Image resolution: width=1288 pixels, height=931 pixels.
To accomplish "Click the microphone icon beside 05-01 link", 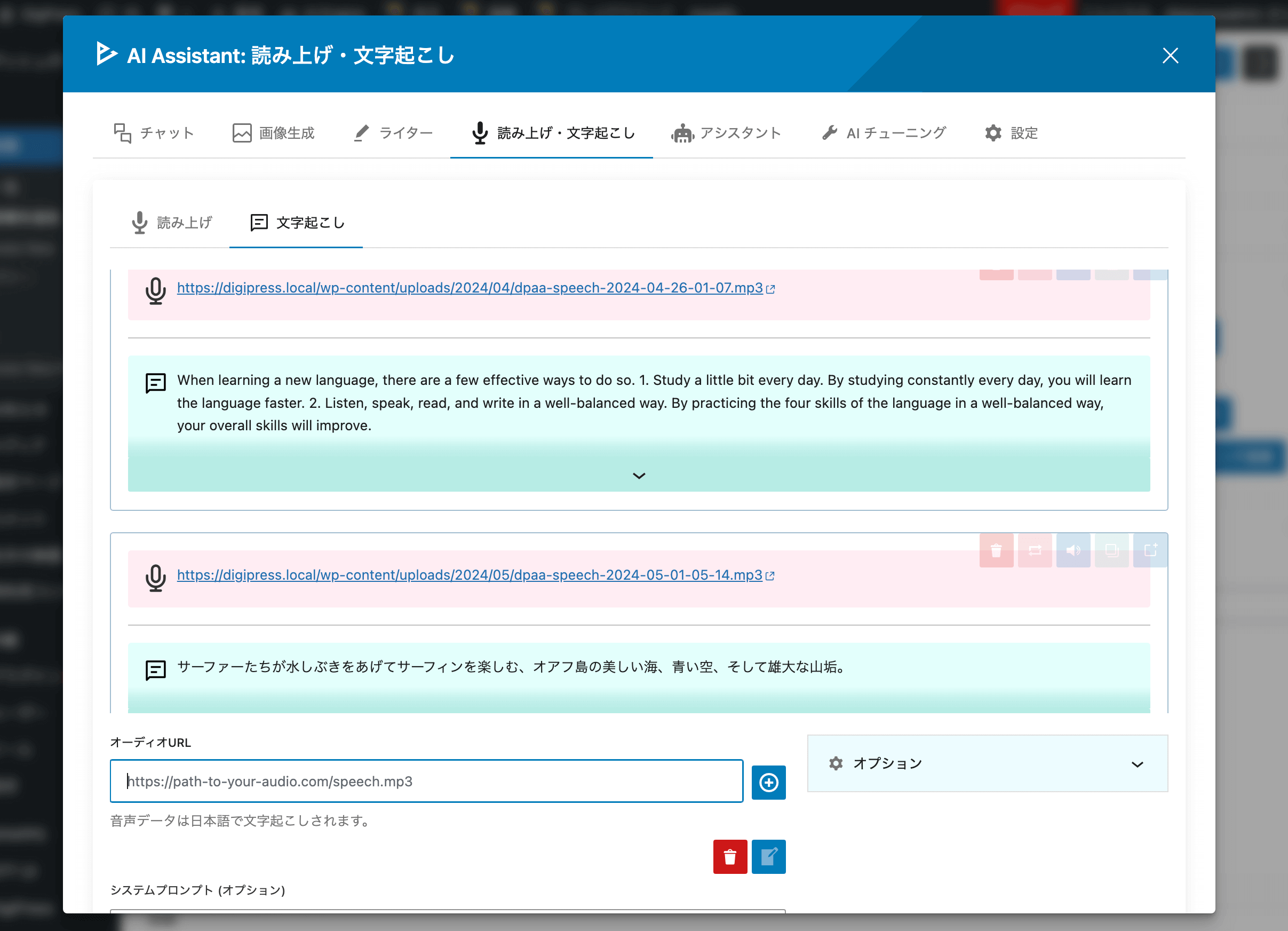I will click(156, 578).
